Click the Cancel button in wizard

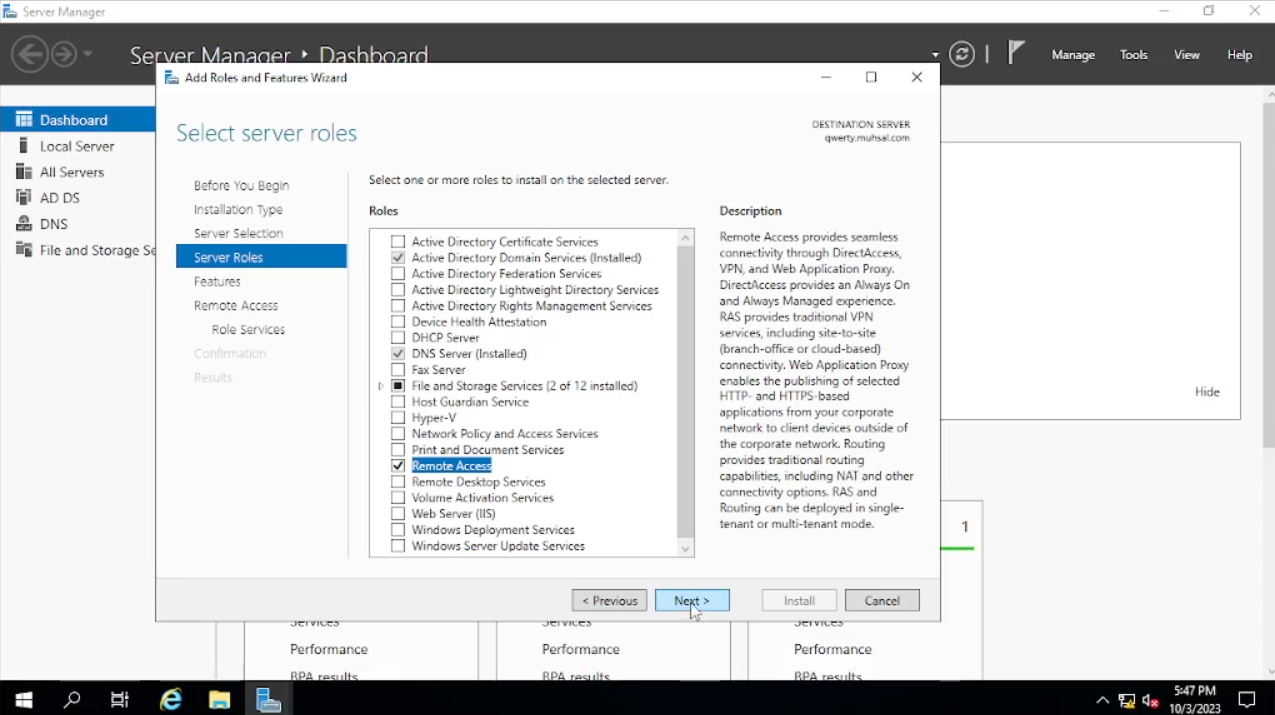882,601
